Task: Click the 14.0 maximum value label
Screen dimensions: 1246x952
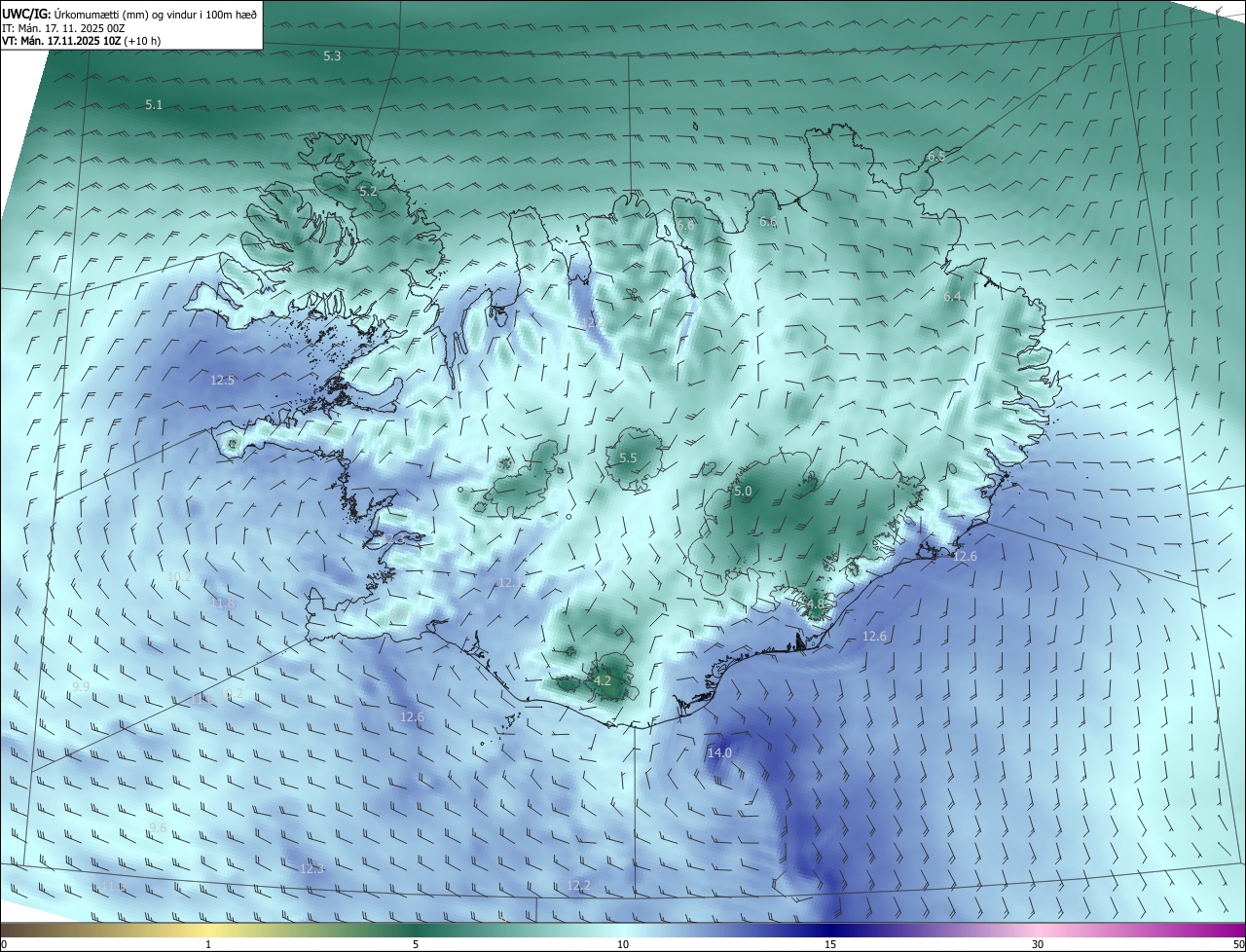Action: point(719,753)
